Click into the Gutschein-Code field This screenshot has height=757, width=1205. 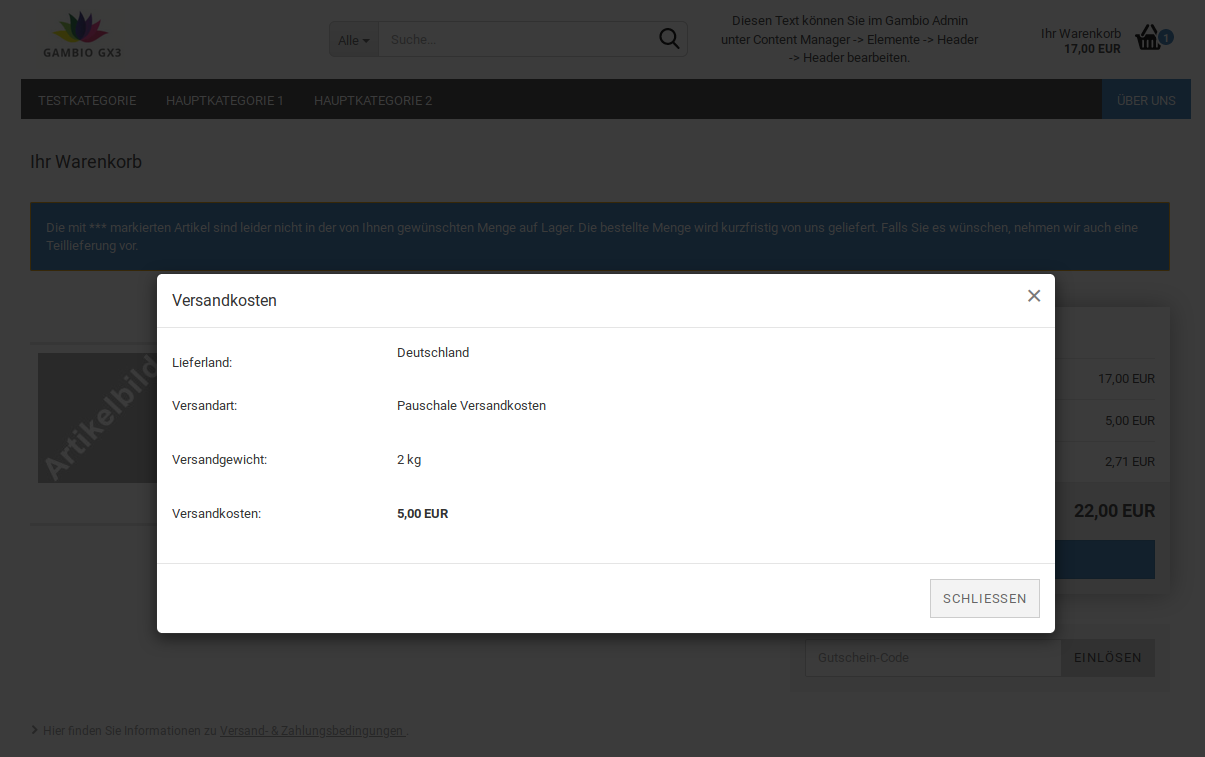(932, 658)
